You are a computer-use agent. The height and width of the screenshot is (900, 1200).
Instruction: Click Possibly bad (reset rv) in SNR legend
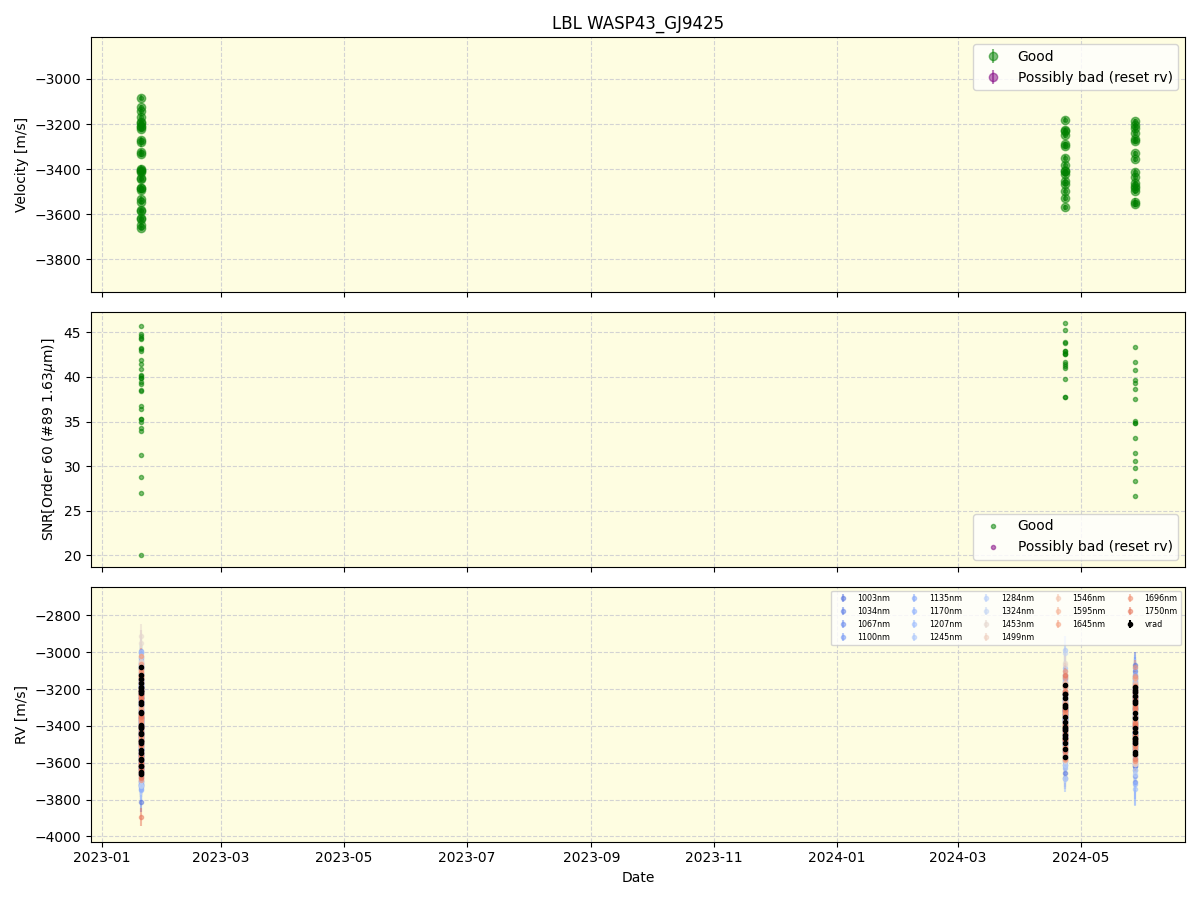(x=1095, y=546)
